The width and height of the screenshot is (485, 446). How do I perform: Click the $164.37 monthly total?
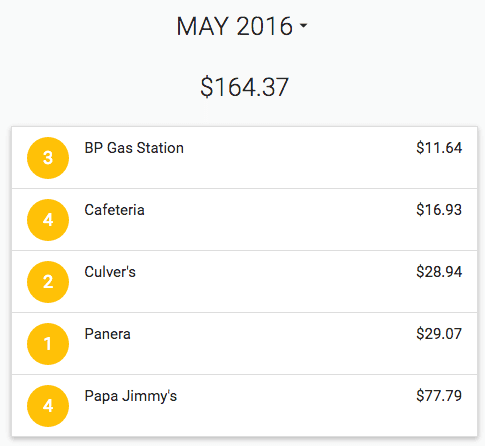coord(244,87)
